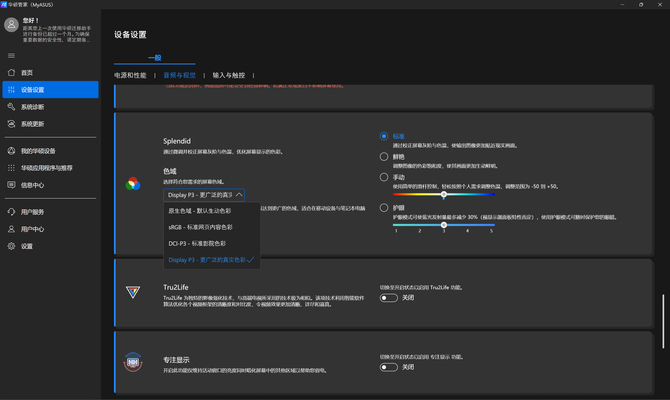The height and width of the screenshot is (400, 670).
Task: Choose DCI-P3 - 标准影院色彩 option
Action: (x=212, y=243)
